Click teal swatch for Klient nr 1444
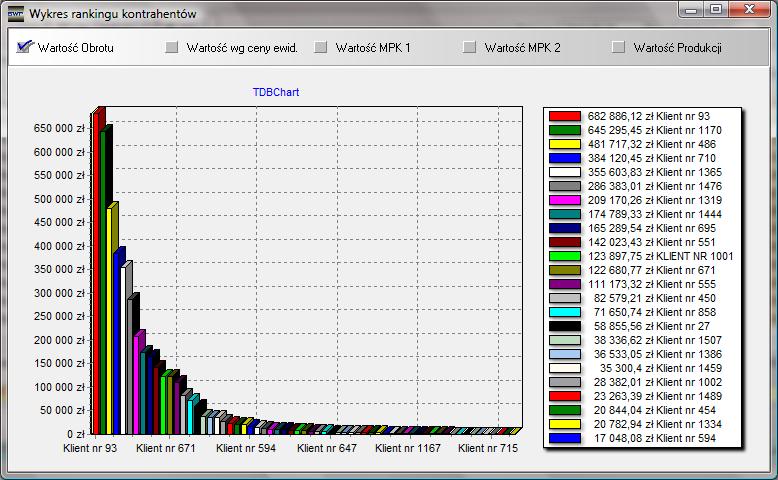Viewport: 778px width, 480px height. click(x=565, y=214)
